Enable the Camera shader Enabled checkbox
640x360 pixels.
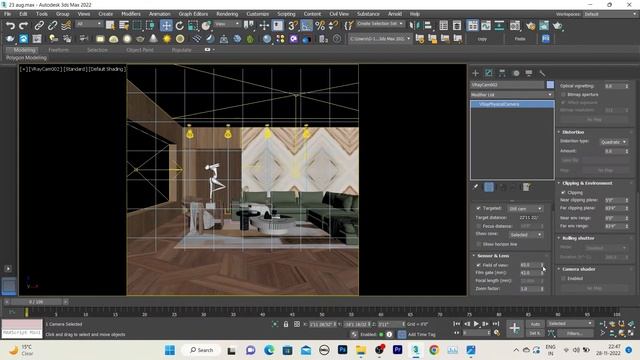pyautogui.click(x=563, y=278)
